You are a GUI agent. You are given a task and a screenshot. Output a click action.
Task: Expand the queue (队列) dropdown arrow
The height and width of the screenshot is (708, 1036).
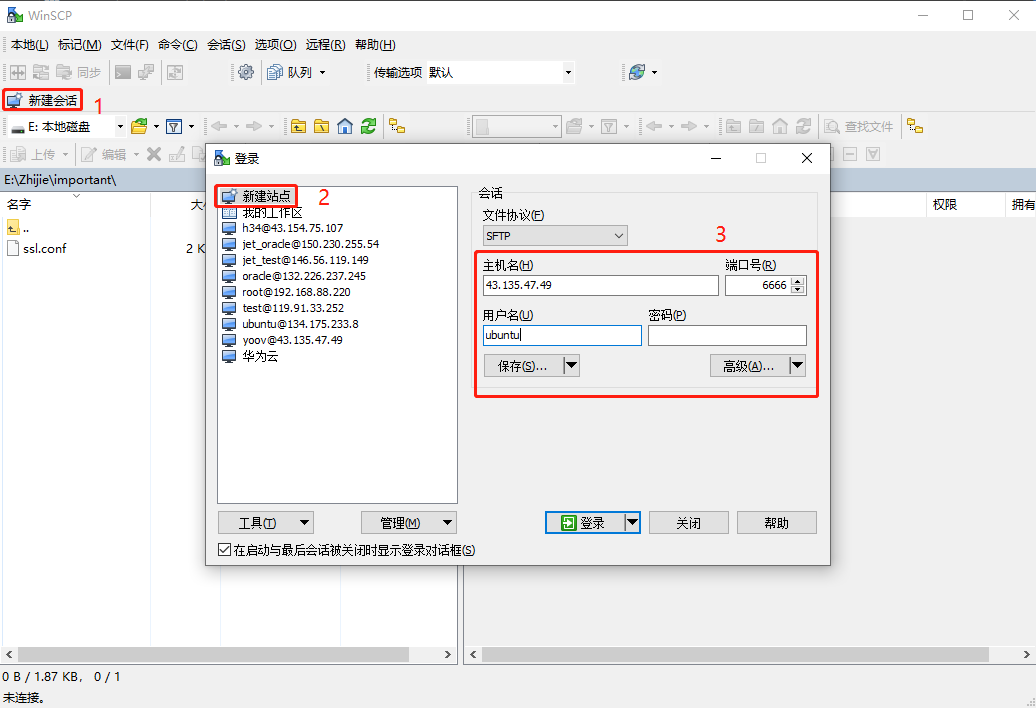point(322,73)
